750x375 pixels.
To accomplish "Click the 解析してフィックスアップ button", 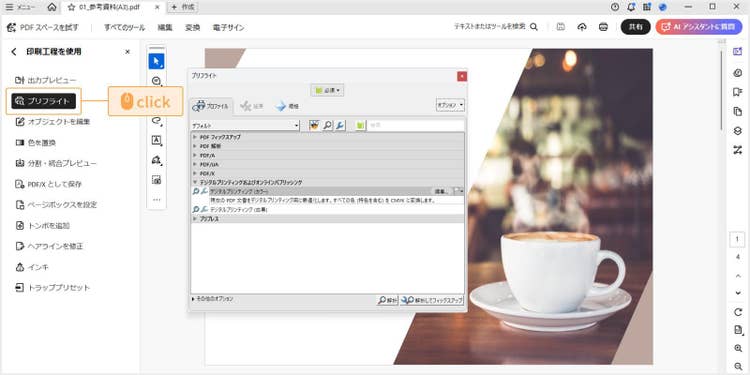I will click(x=432, y=300).
